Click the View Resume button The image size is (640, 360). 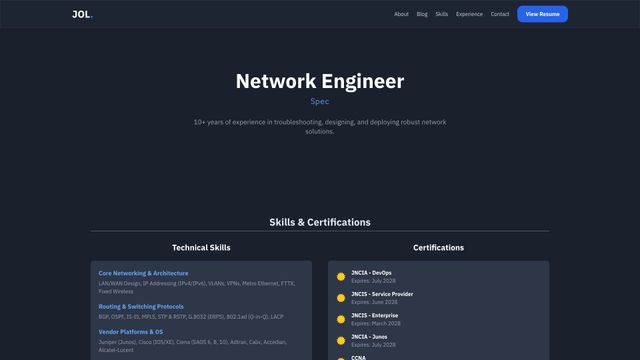tap(542, 14)
